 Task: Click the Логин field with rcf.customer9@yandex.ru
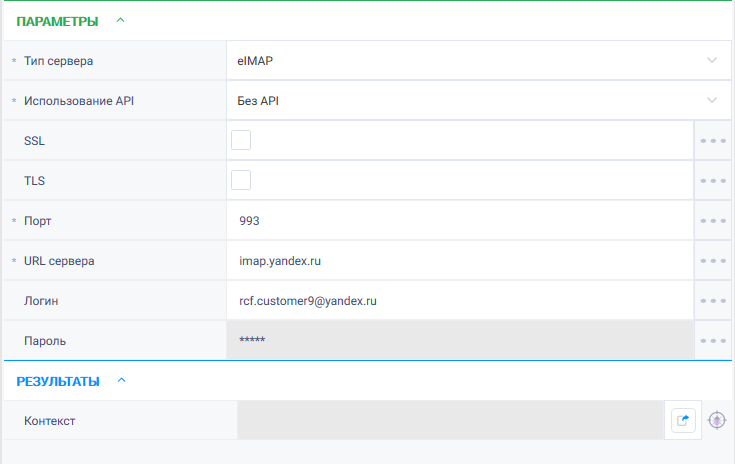pos(460,300)
